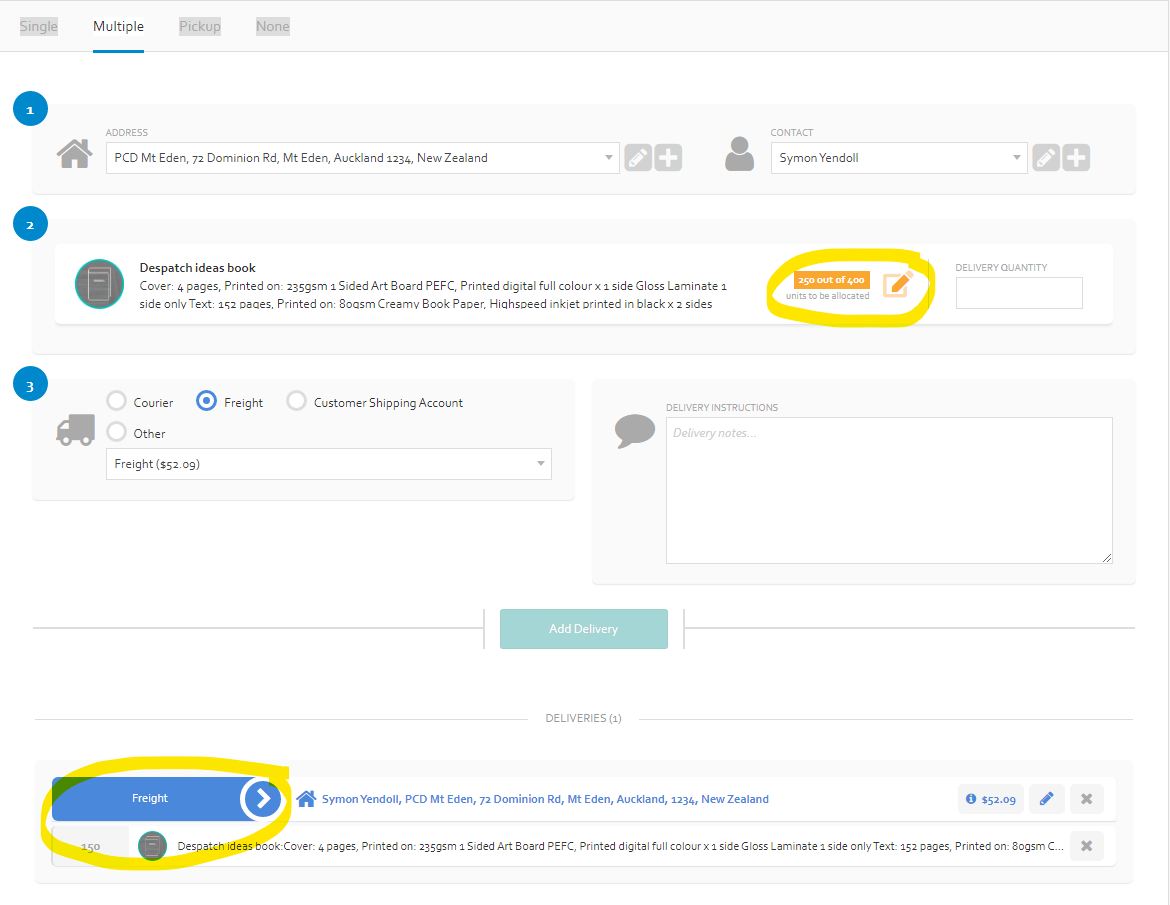Select the Other shipping radio button
This screenshot has height=905, width=1170.
point(116,432)
